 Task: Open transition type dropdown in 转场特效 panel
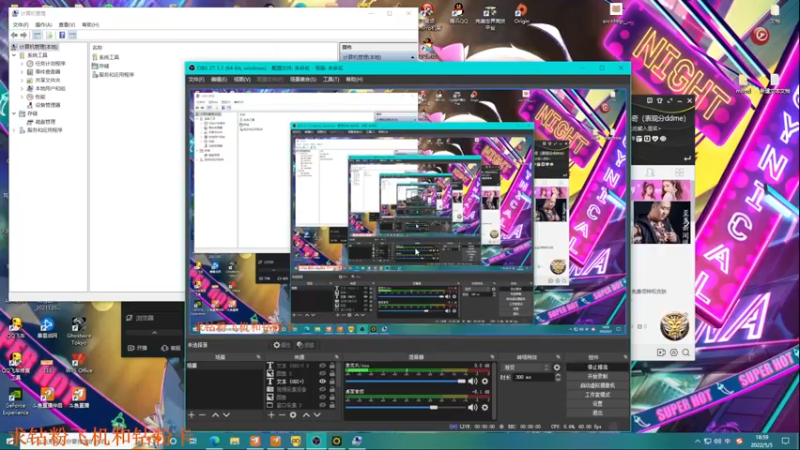pos(527,367)
